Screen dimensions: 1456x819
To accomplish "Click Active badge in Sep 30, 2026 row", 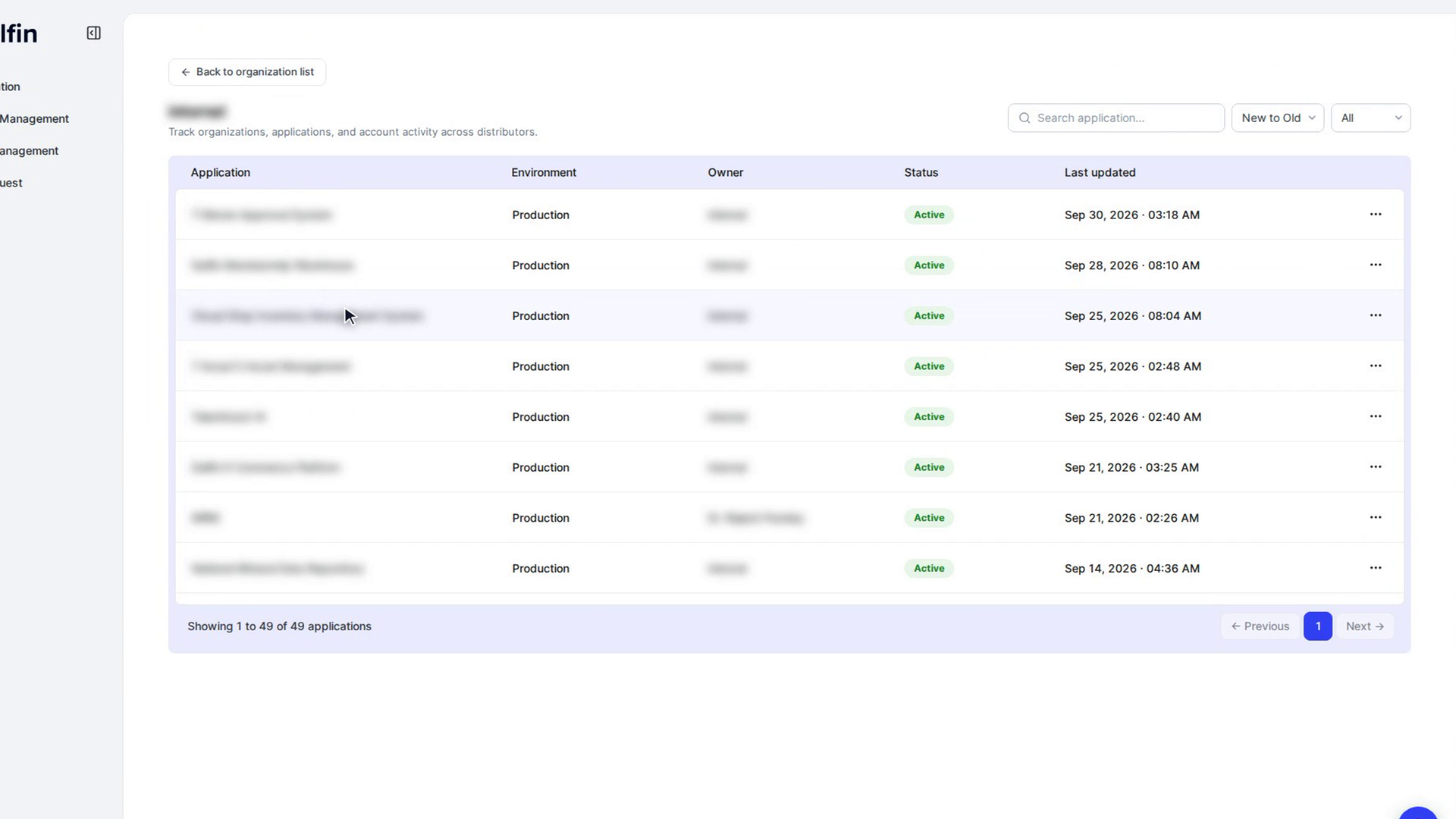I will tap(929, 215).
